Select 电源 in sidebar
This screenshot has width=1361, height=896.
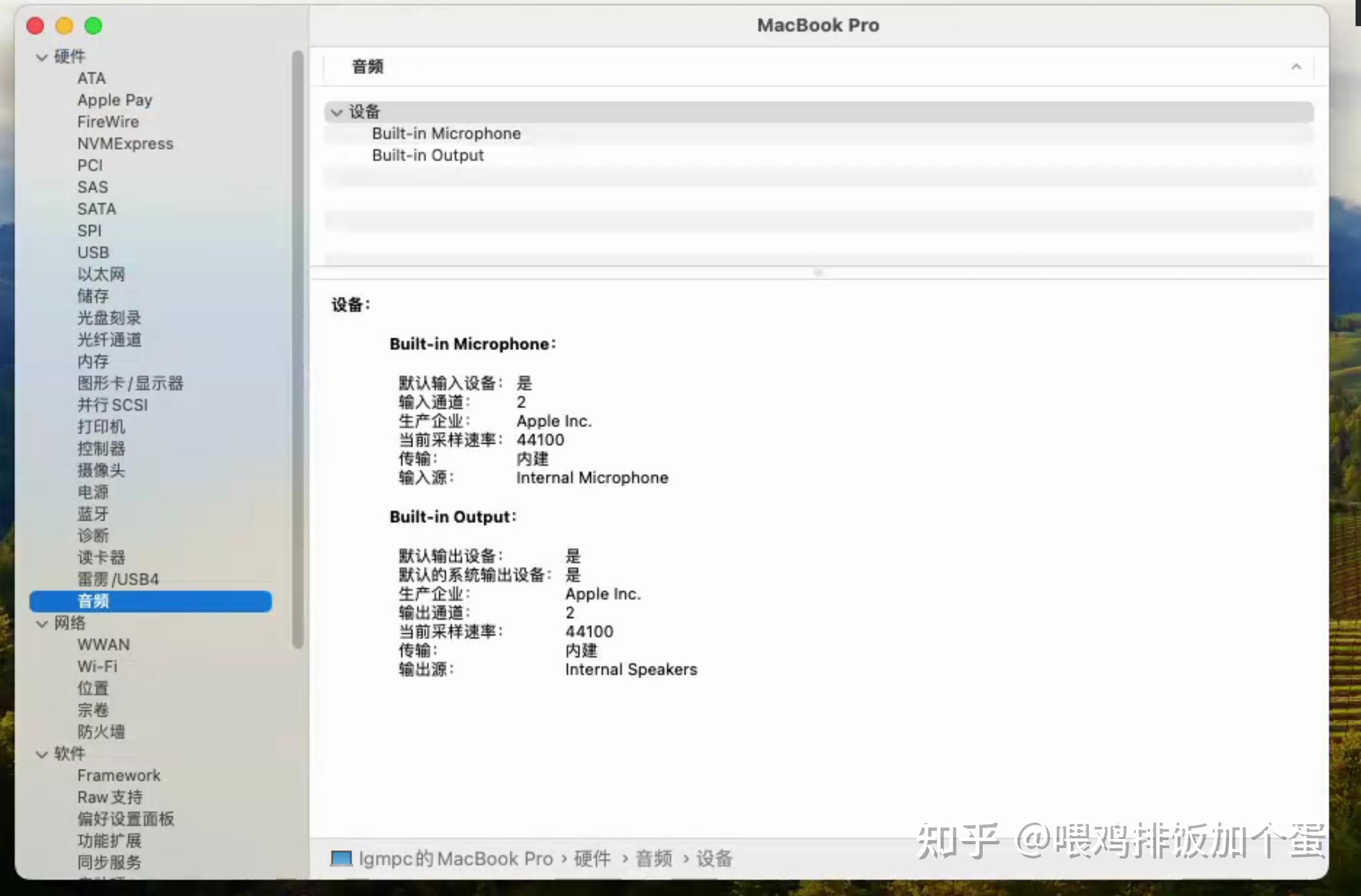click(x=93, y=492)
